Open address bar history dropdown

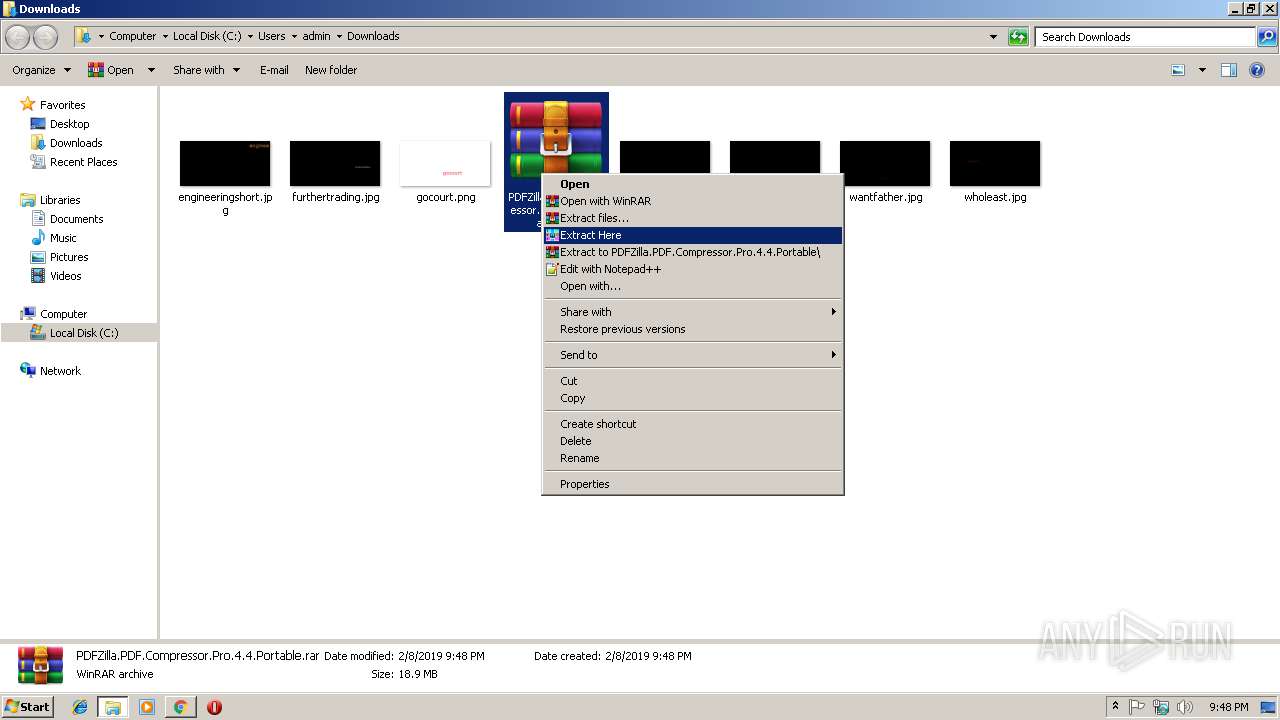(993, 37)
